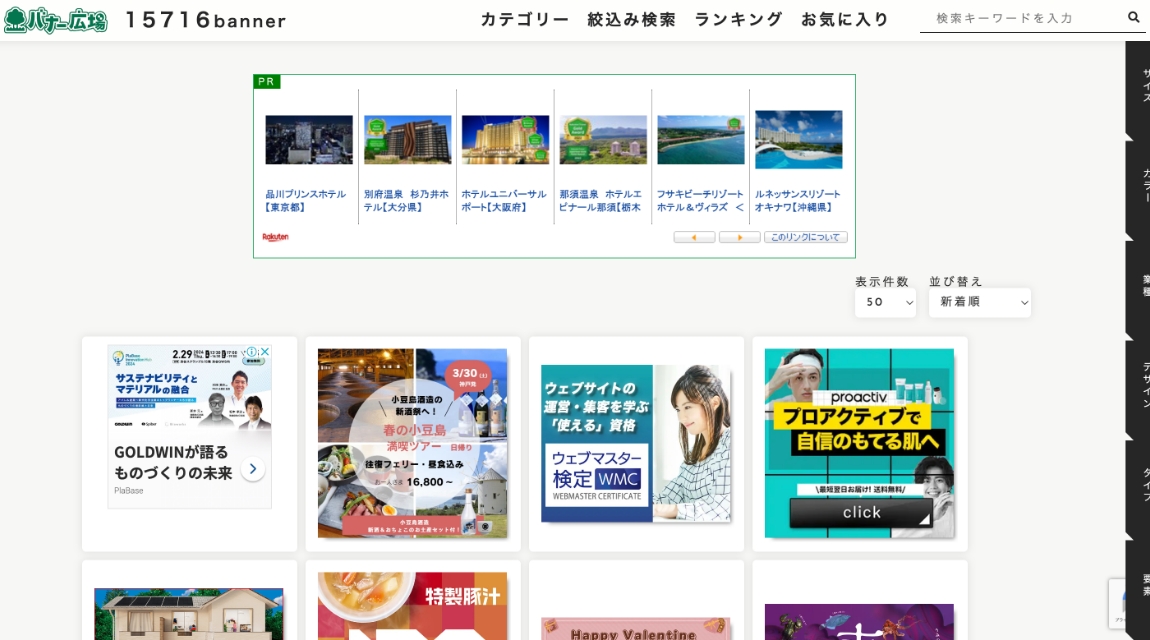Click the right arrow button in Rakuten PR widget
Viewport: 1150px width, 640px height.
pyautogui.click(x=739, y=238)
